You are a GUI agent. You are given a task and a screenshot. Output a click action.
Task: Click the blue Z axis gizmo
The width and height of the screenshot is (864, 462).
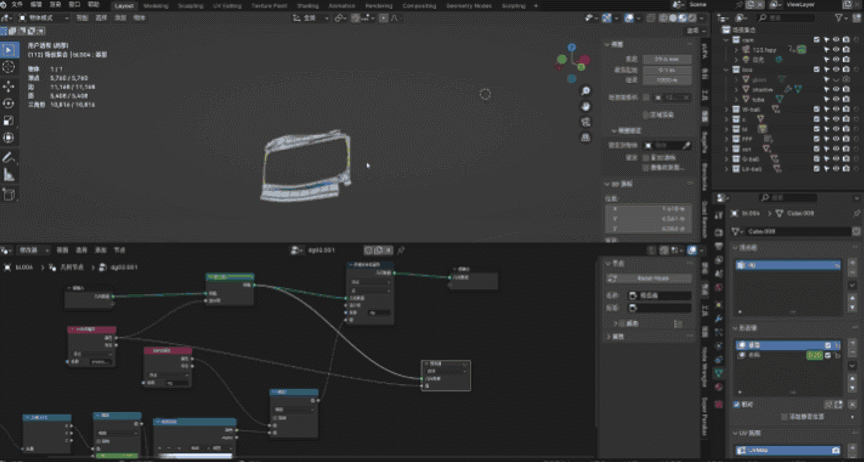(572, 48)
